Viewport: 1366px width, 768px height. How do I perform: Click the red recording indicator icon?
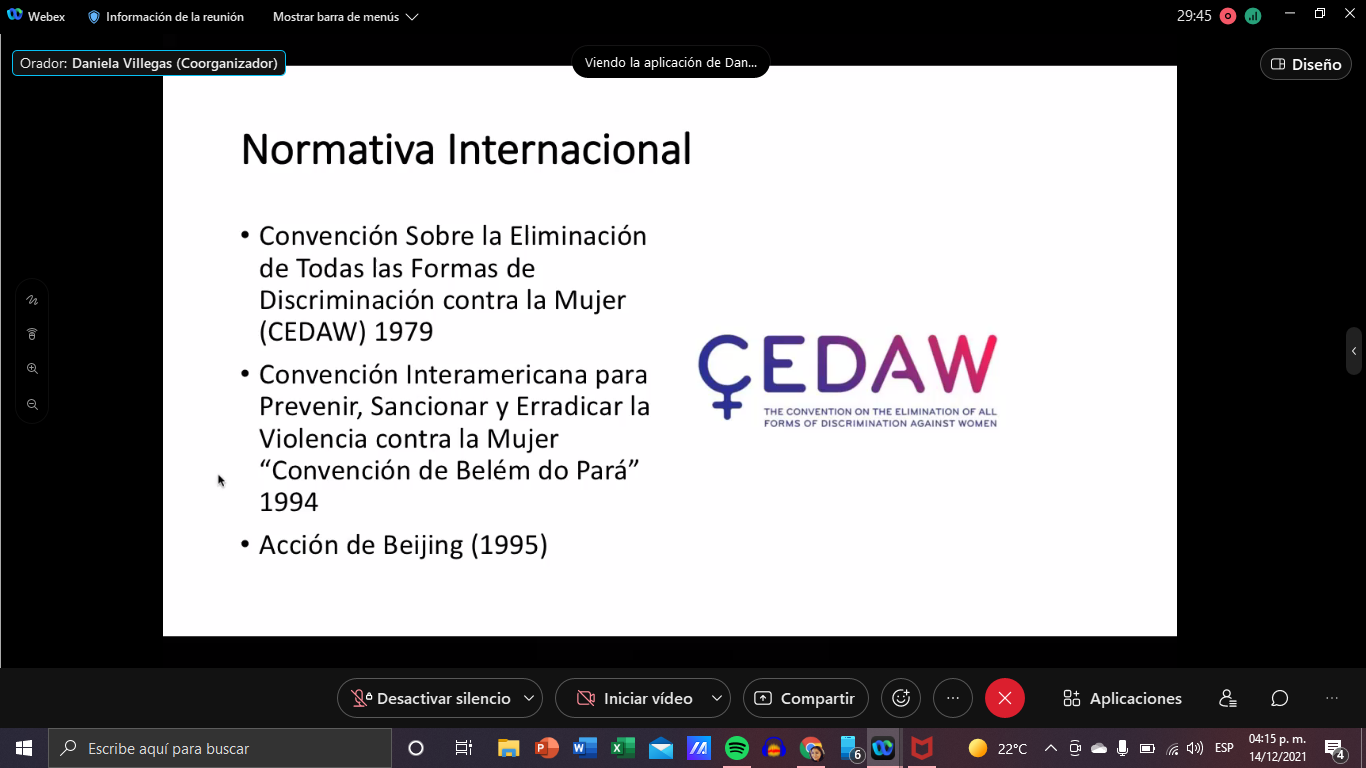pos(1228,16)
